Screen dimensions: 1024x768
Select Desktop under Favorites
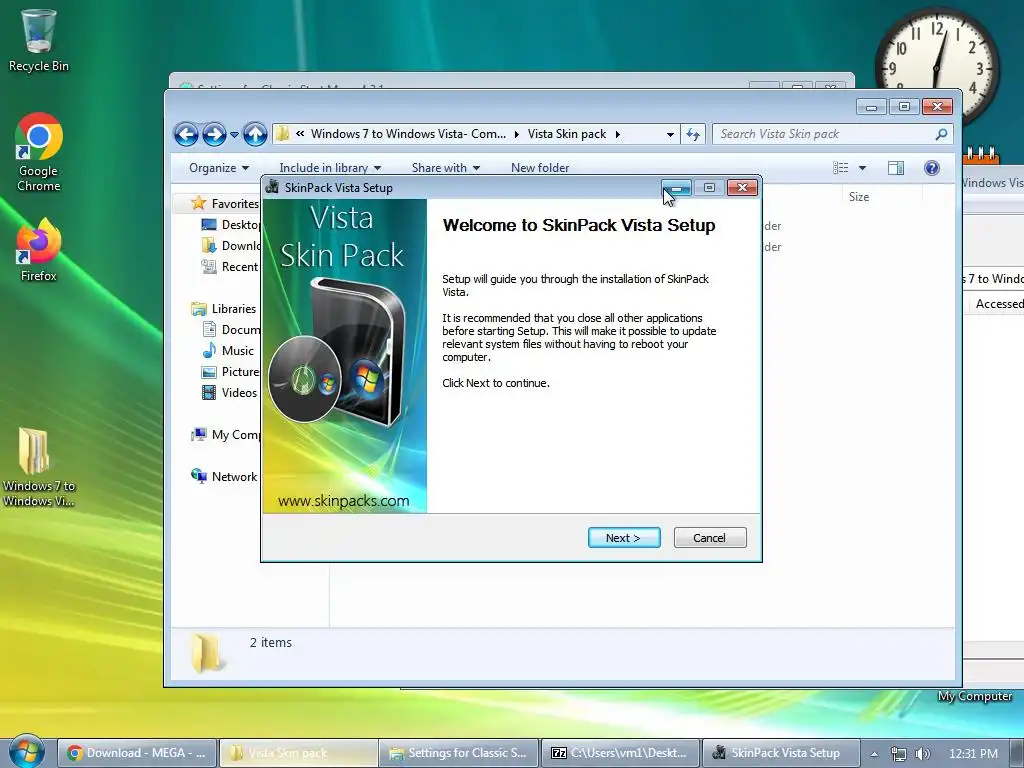231,225
